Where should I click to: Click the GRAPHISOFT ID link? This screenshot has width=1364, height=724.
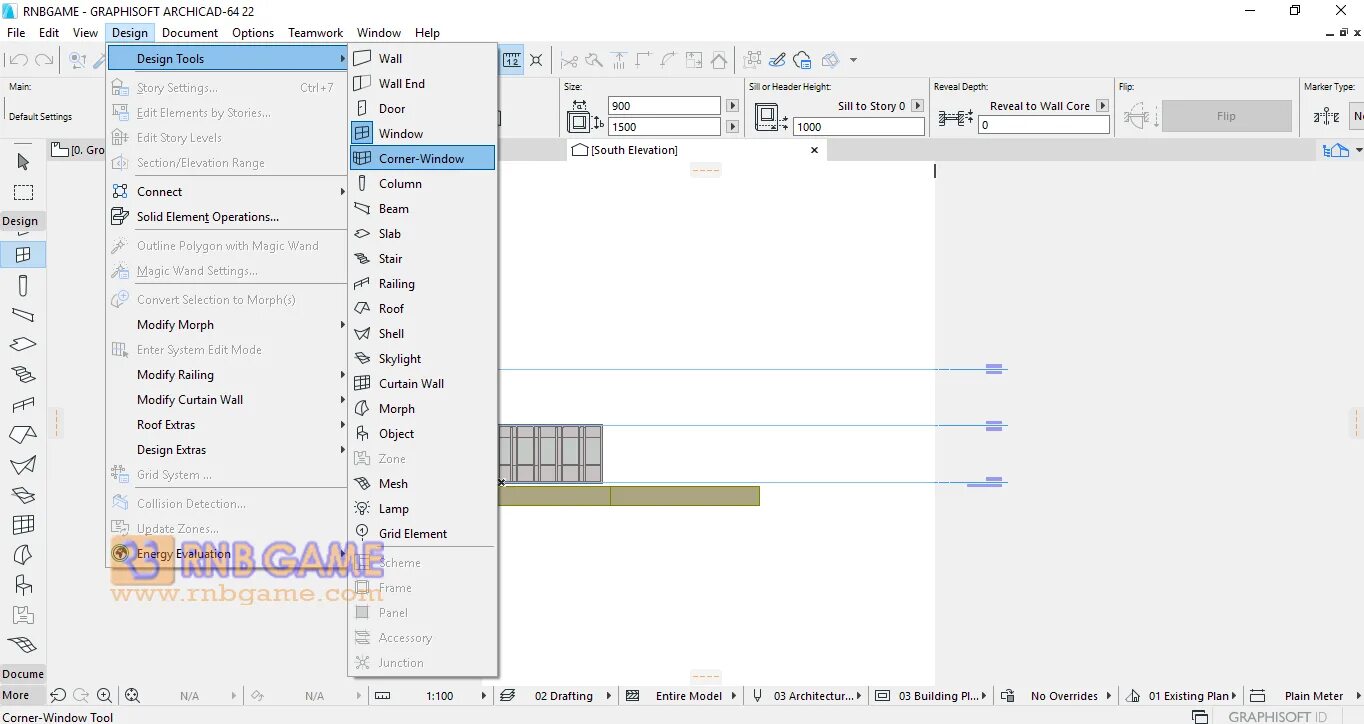coord(1277,717)
